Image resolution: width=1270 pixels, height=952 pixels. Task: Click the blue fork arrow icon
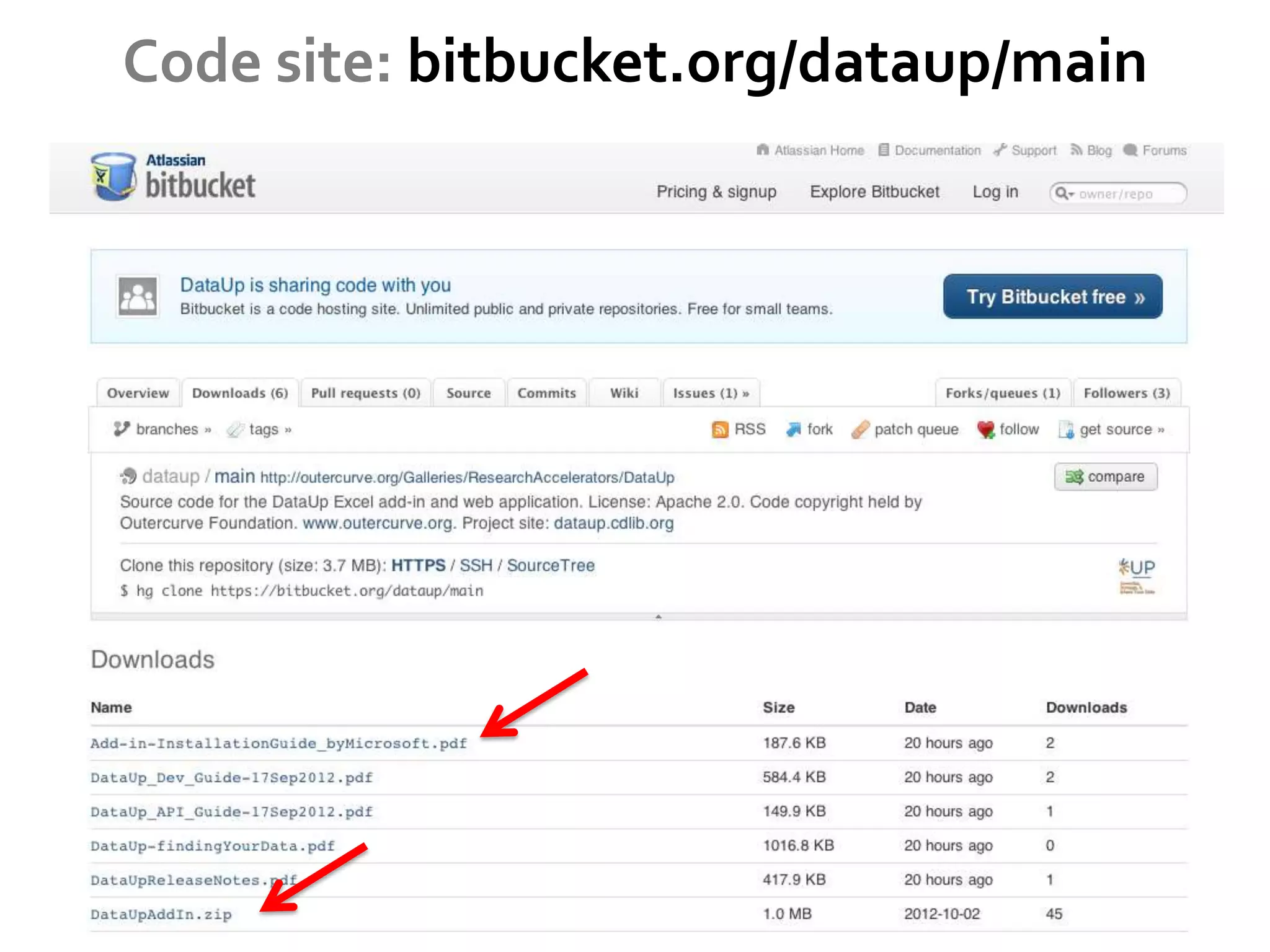coord(793,429)
